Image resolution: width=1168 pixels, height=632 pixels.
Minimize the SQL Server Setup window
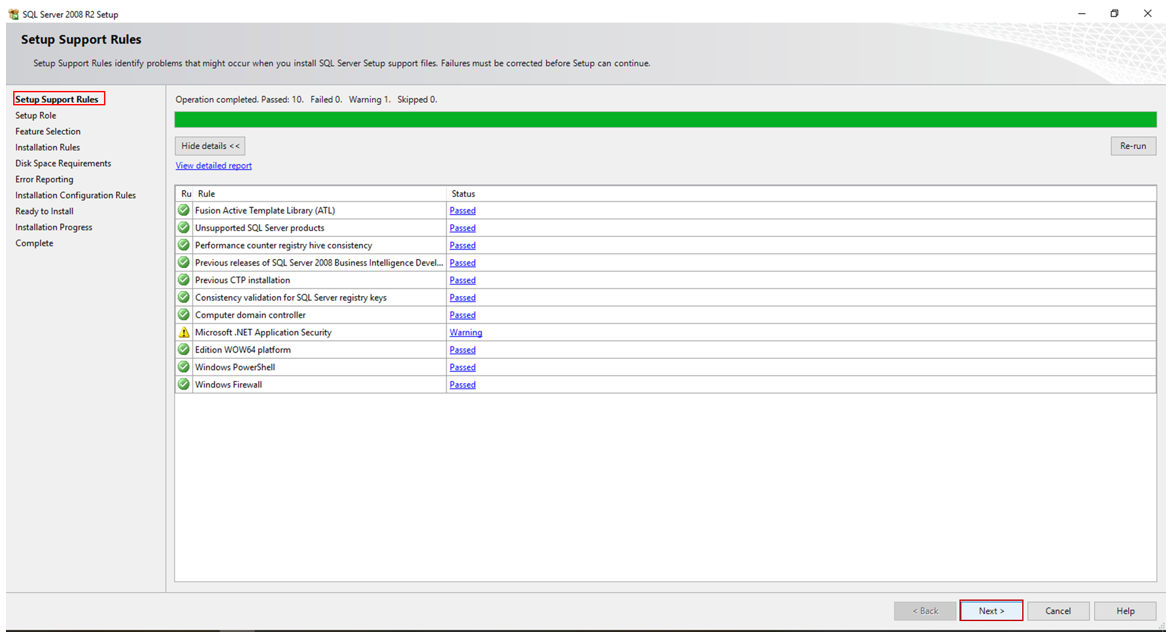tap(1082, 13)
